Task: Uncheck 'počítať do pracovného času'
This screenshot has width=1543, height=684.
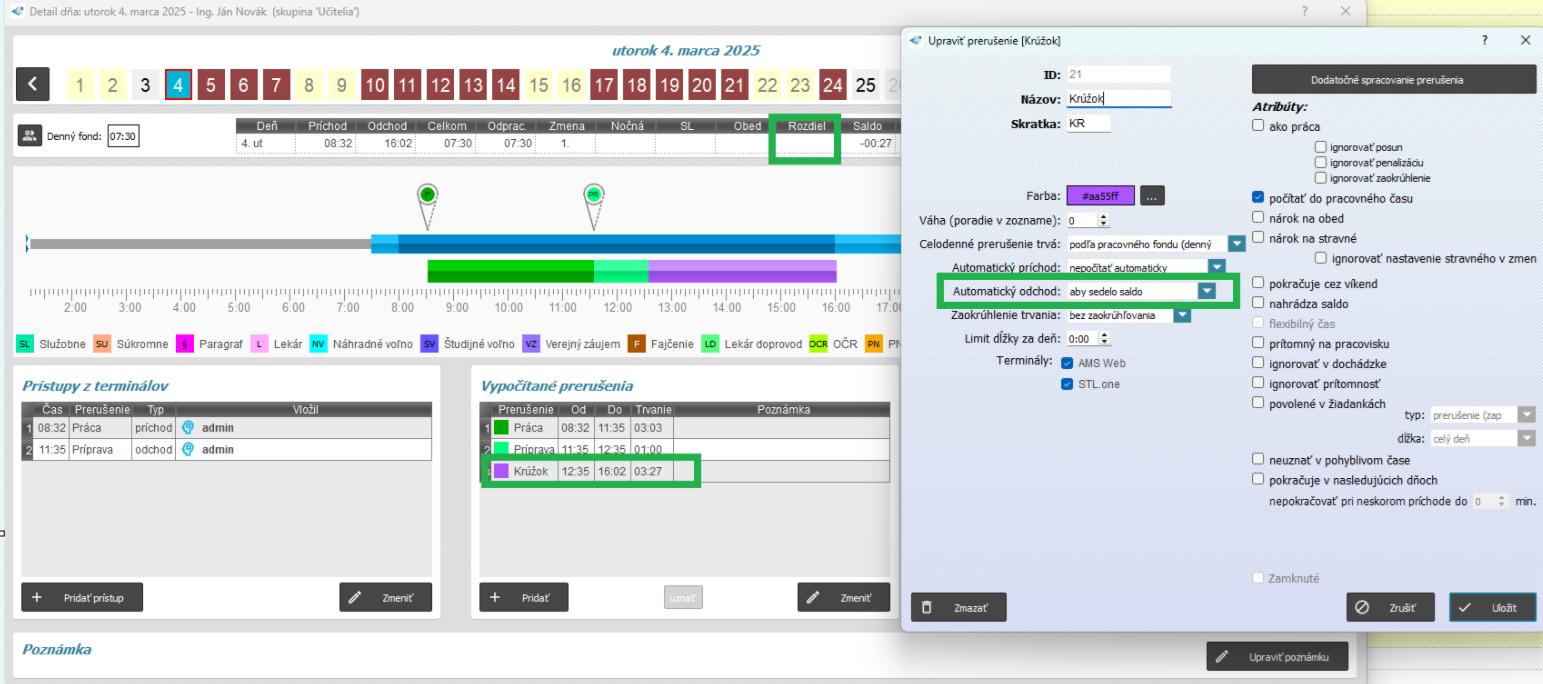Action: pos(1258,198)
